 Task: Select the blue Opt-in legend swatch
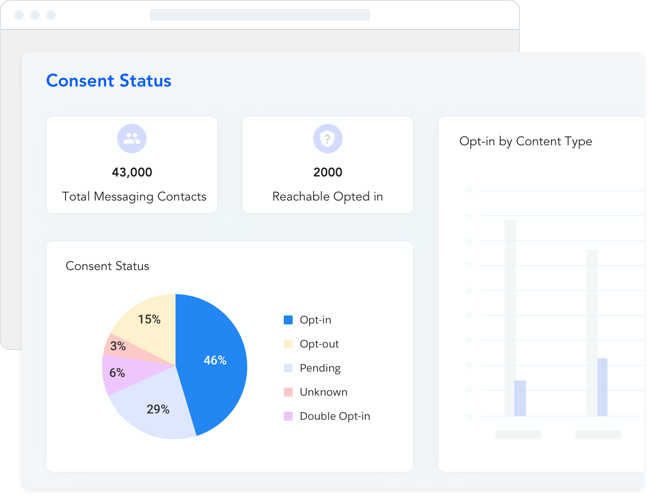pos(288,320)
